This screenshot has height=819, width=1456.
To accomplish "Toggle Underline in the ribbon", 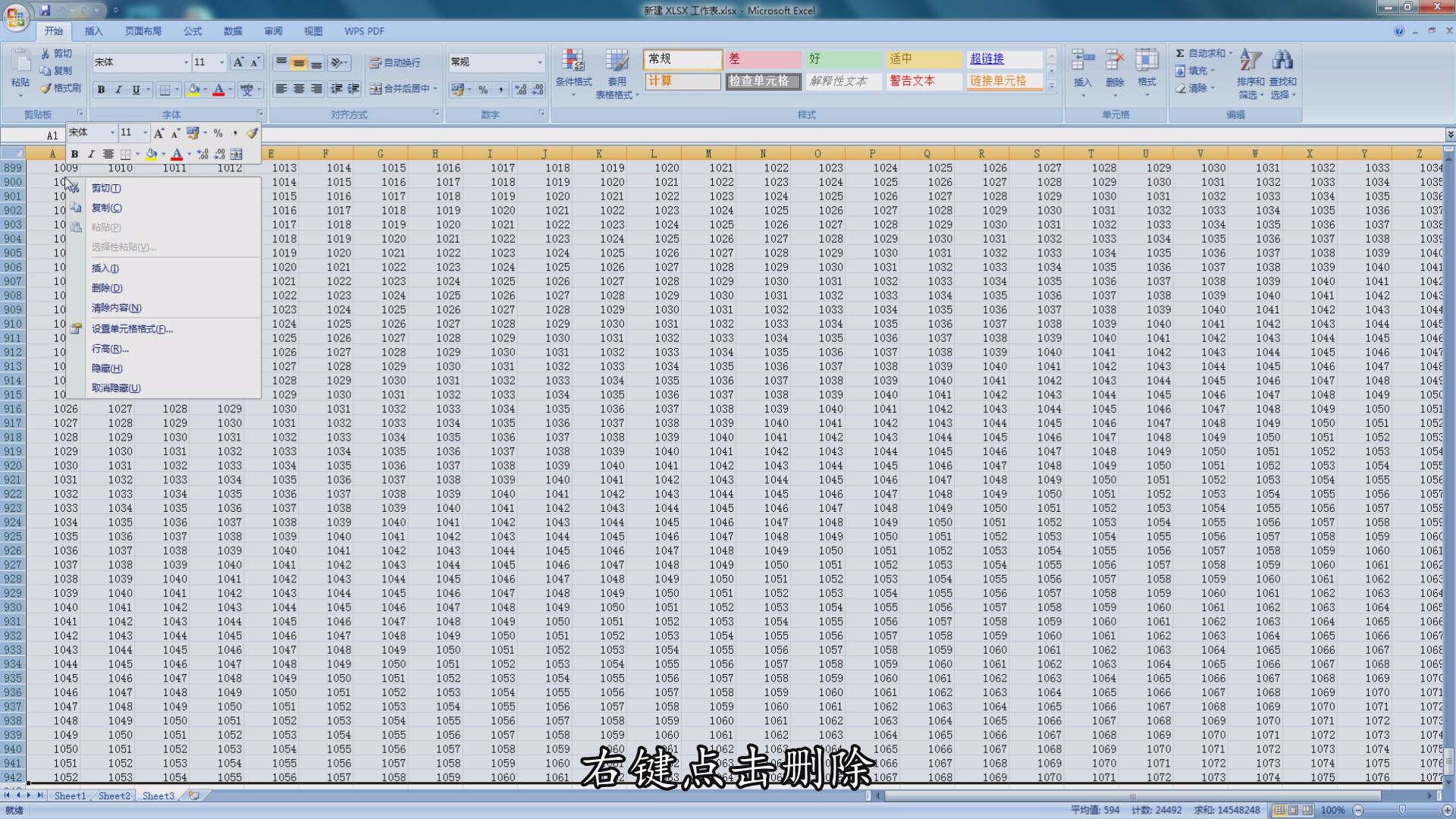I will tap(136, 89).
